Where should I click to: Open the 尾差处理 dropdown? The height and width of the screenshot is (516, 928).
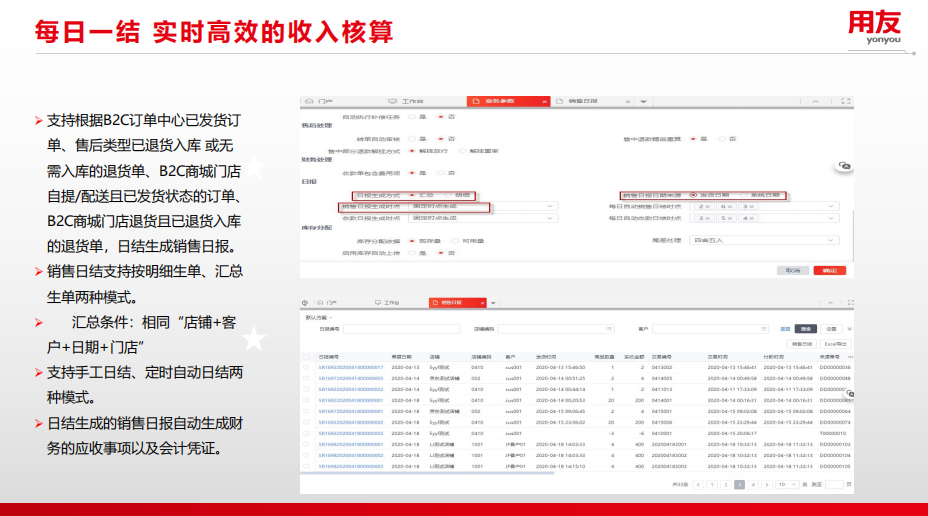click(x=764, y=240)
